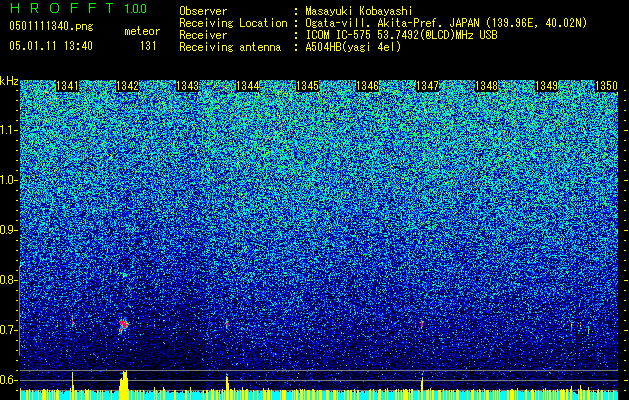Screen dimensions: 629x400
Task: Select the 1343 time marker
Action: [x=187, y=86]
